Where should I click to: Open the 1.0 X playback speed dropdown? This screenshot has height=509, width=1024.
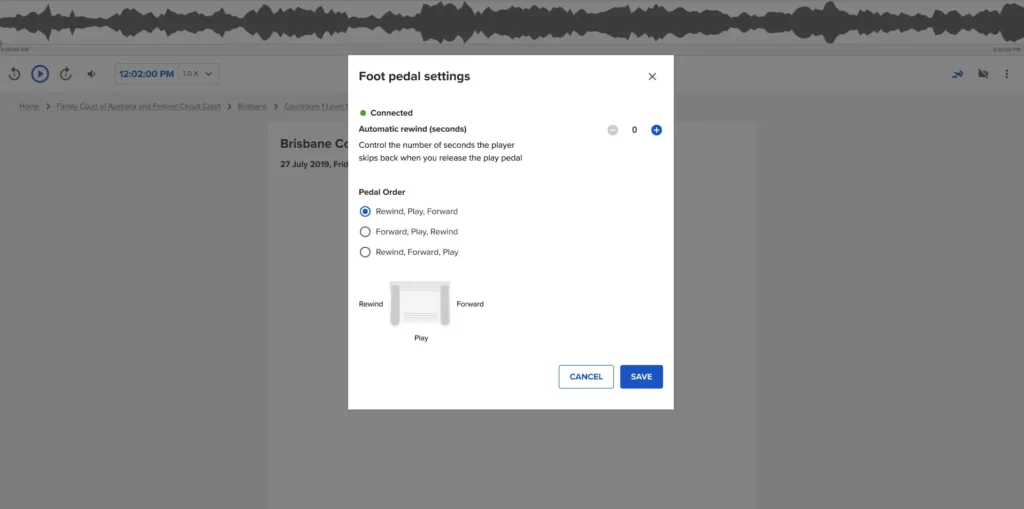click(x=198, y=74)
